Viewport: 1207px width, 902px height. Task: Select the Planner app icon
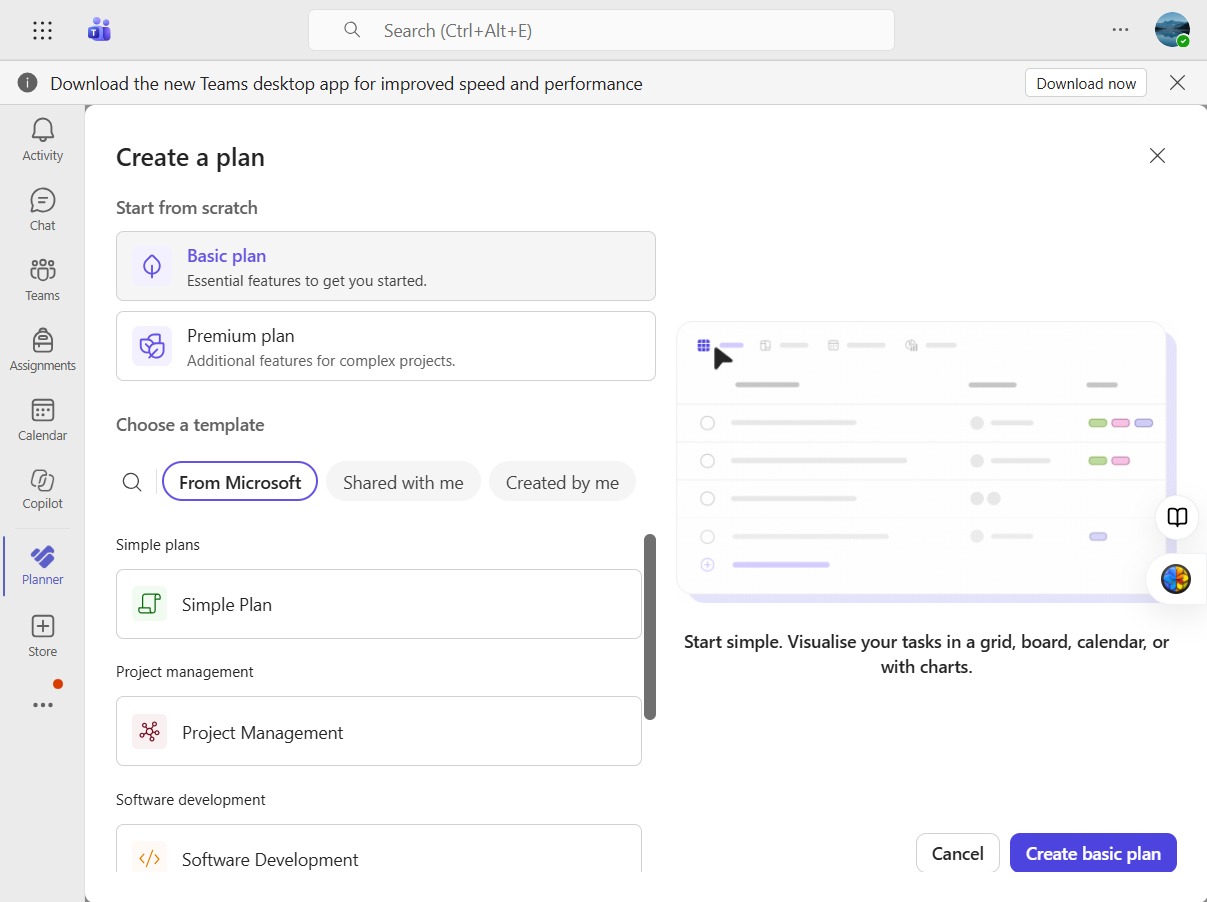(x=42, y=565)
